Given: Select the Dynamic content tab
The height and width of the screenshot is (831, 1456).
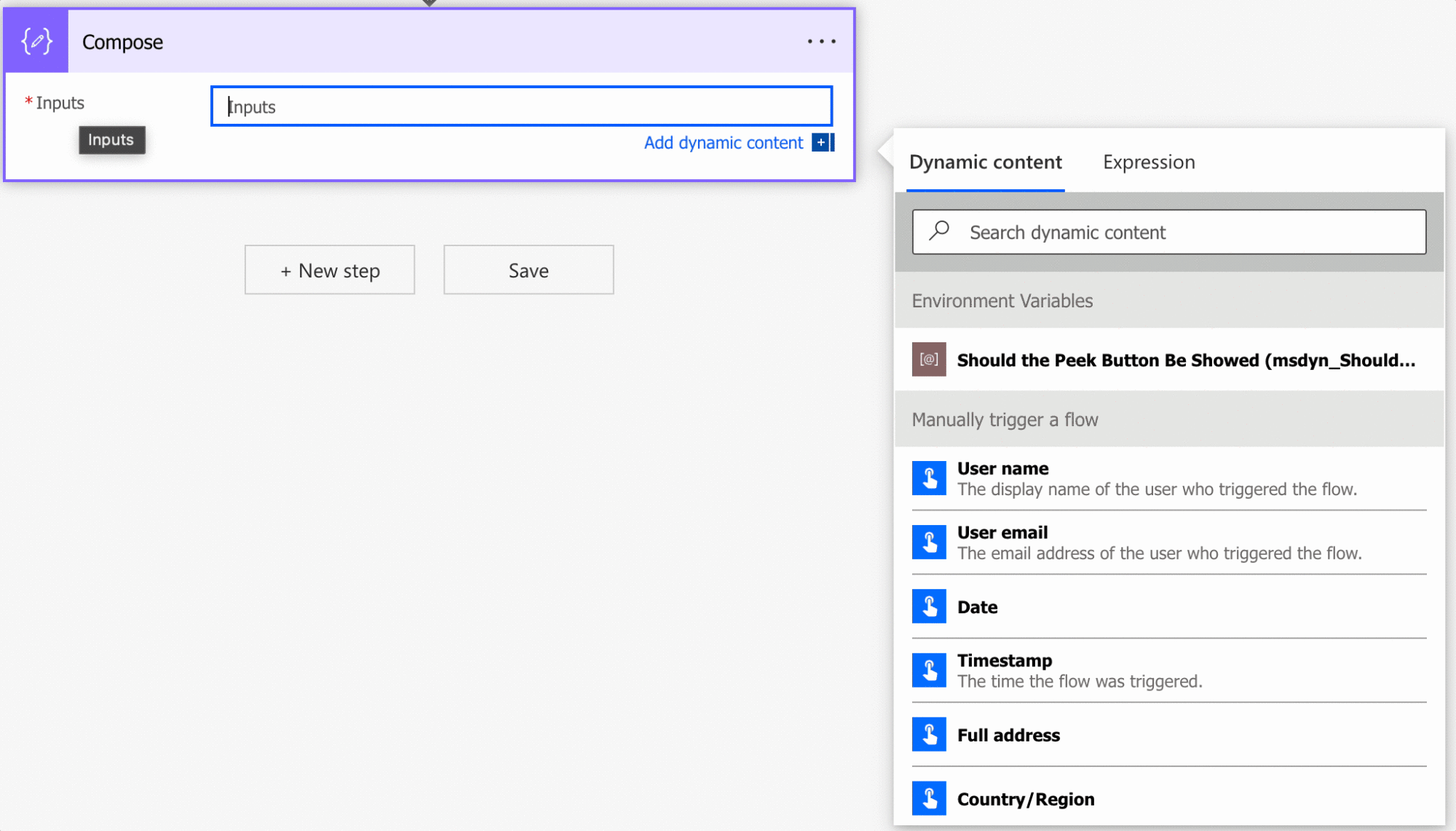Looking at the screenshot, I should [x=985, y=162].
